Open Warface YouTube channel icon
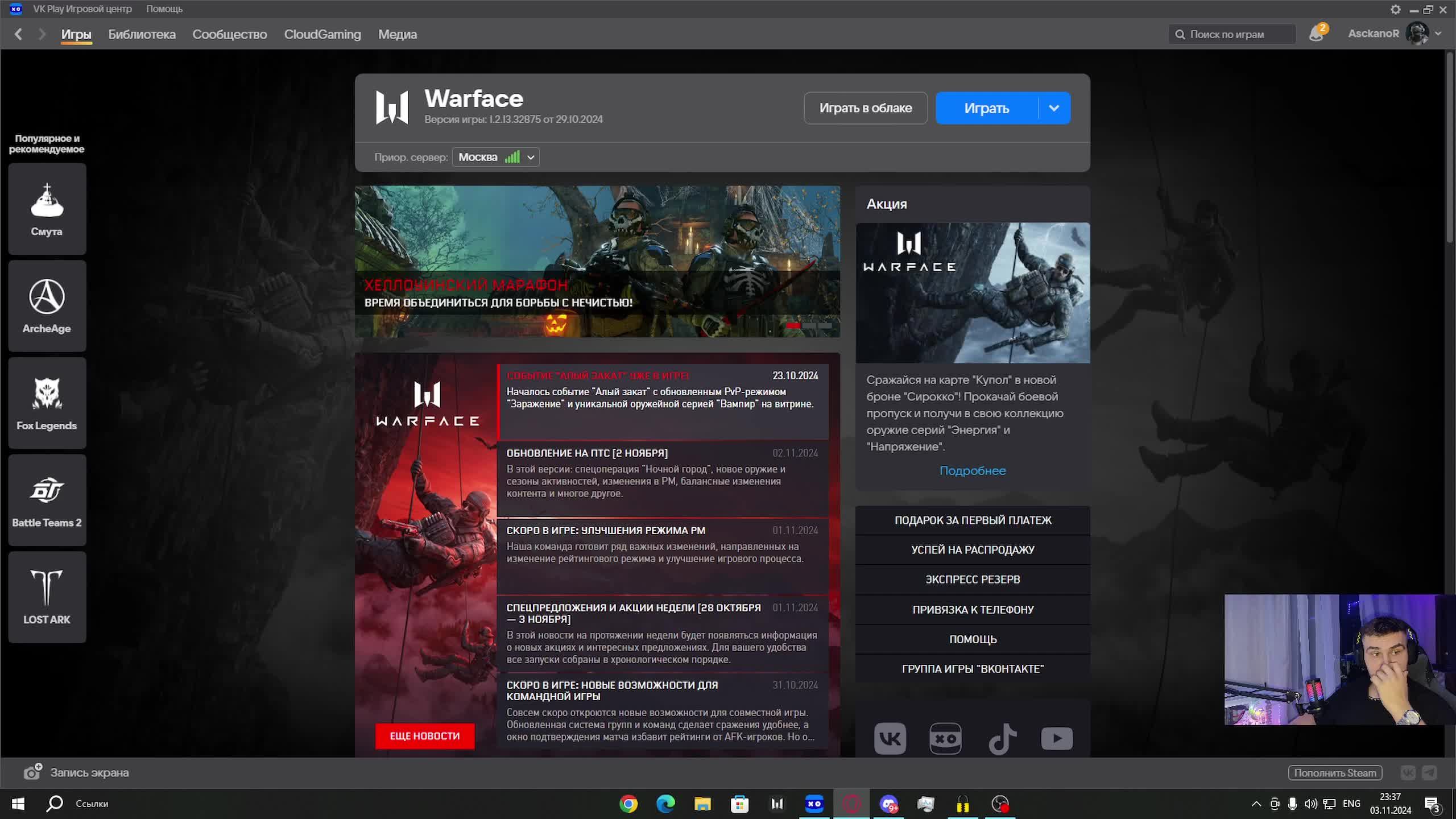The width and height of the screenshot is (1456, 819). coord(1057,738)
